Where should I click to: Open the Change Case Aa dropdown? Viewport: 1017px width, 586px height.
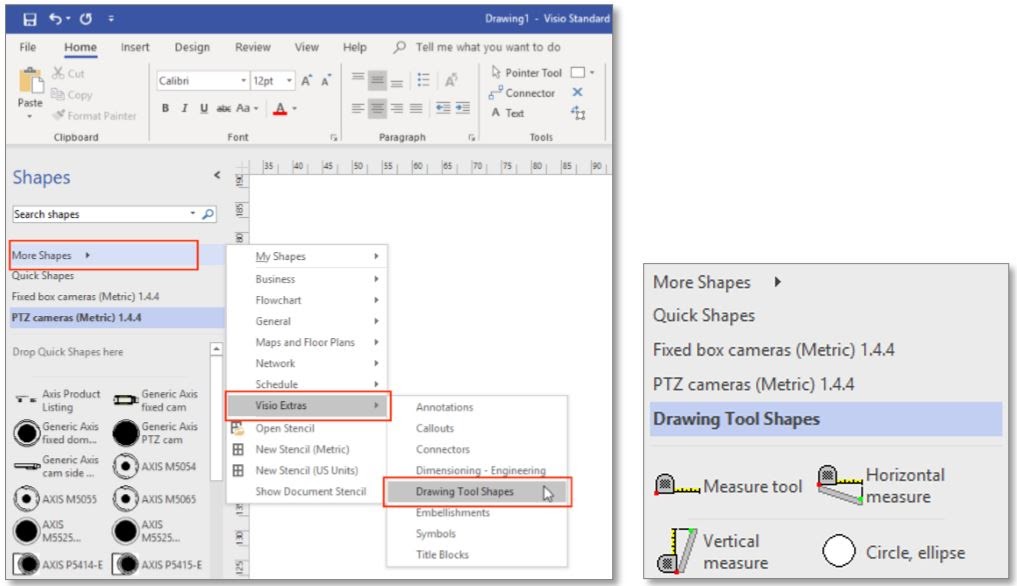point(247,108)
